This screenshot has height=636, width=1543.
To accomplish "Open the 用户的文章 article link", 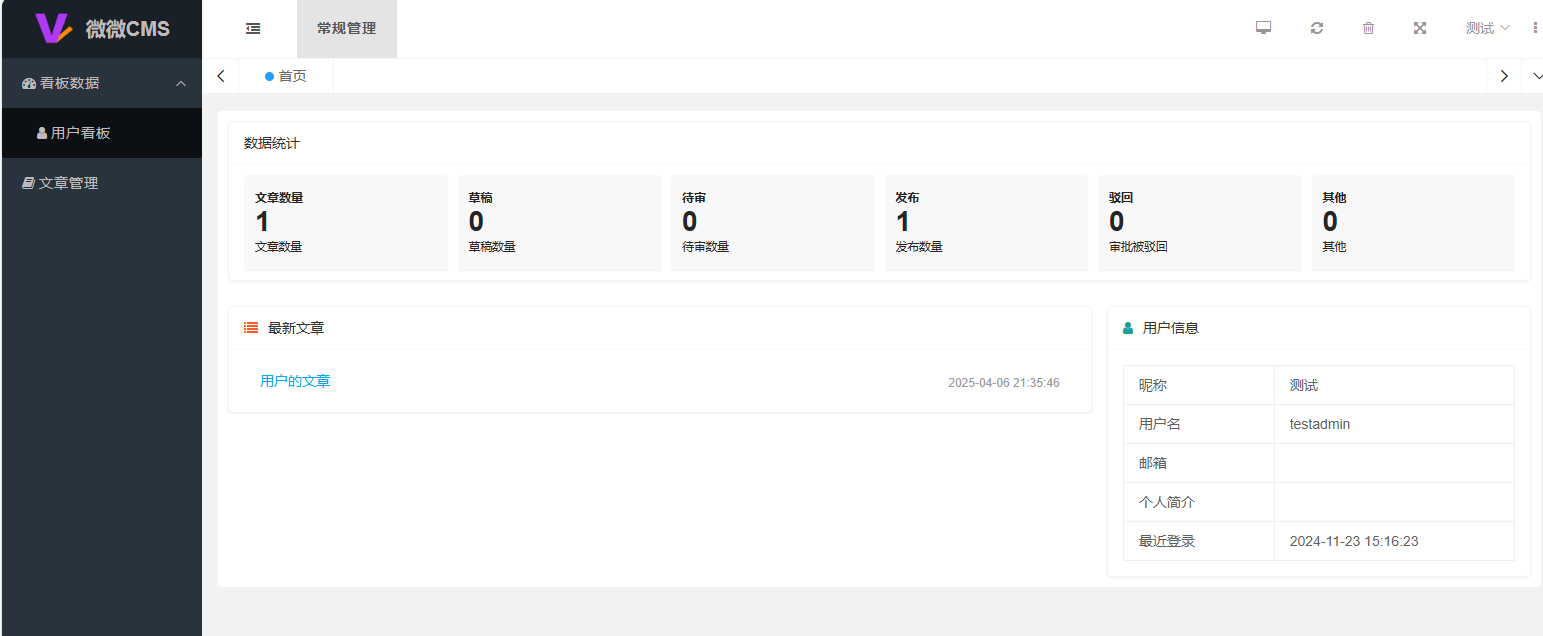I will pos(295,381).
